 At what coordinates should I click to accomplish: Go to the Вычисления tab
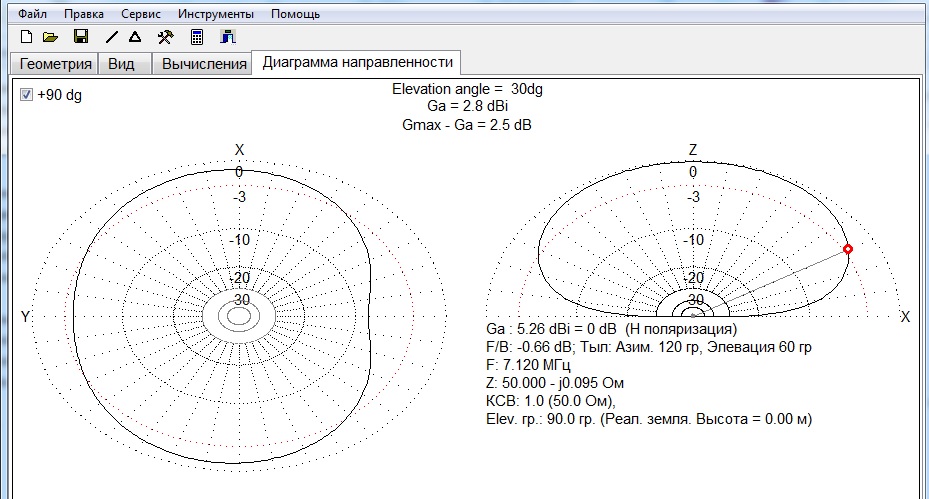coord(204,64)
